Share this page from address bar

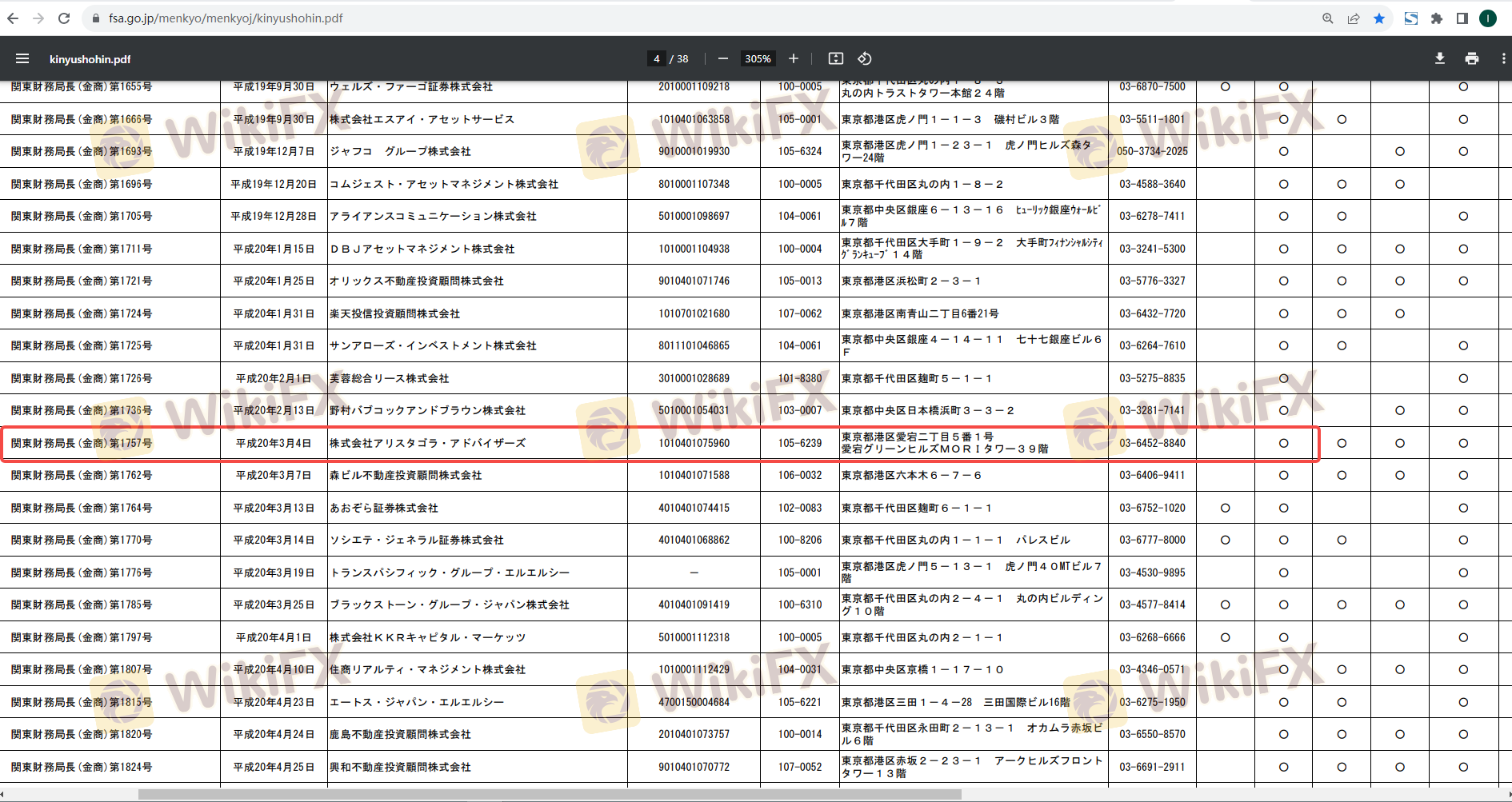pyautogui.click(x=1354, y=18)
